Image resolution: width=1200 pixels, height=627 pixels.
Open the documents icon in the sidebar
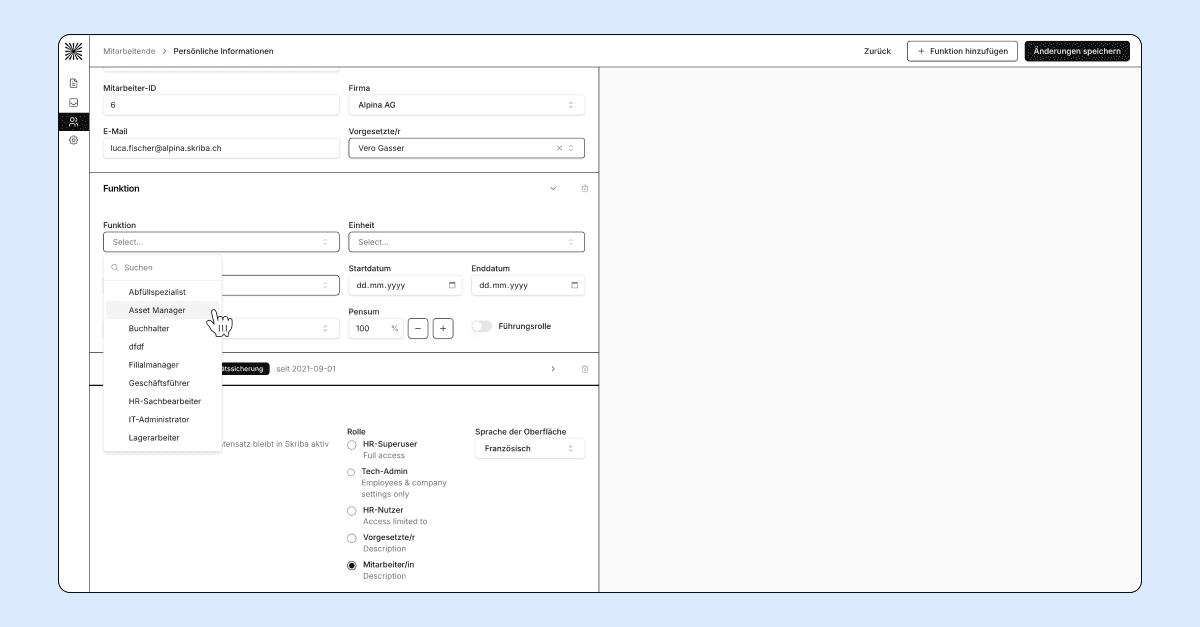tap(73, 83)
